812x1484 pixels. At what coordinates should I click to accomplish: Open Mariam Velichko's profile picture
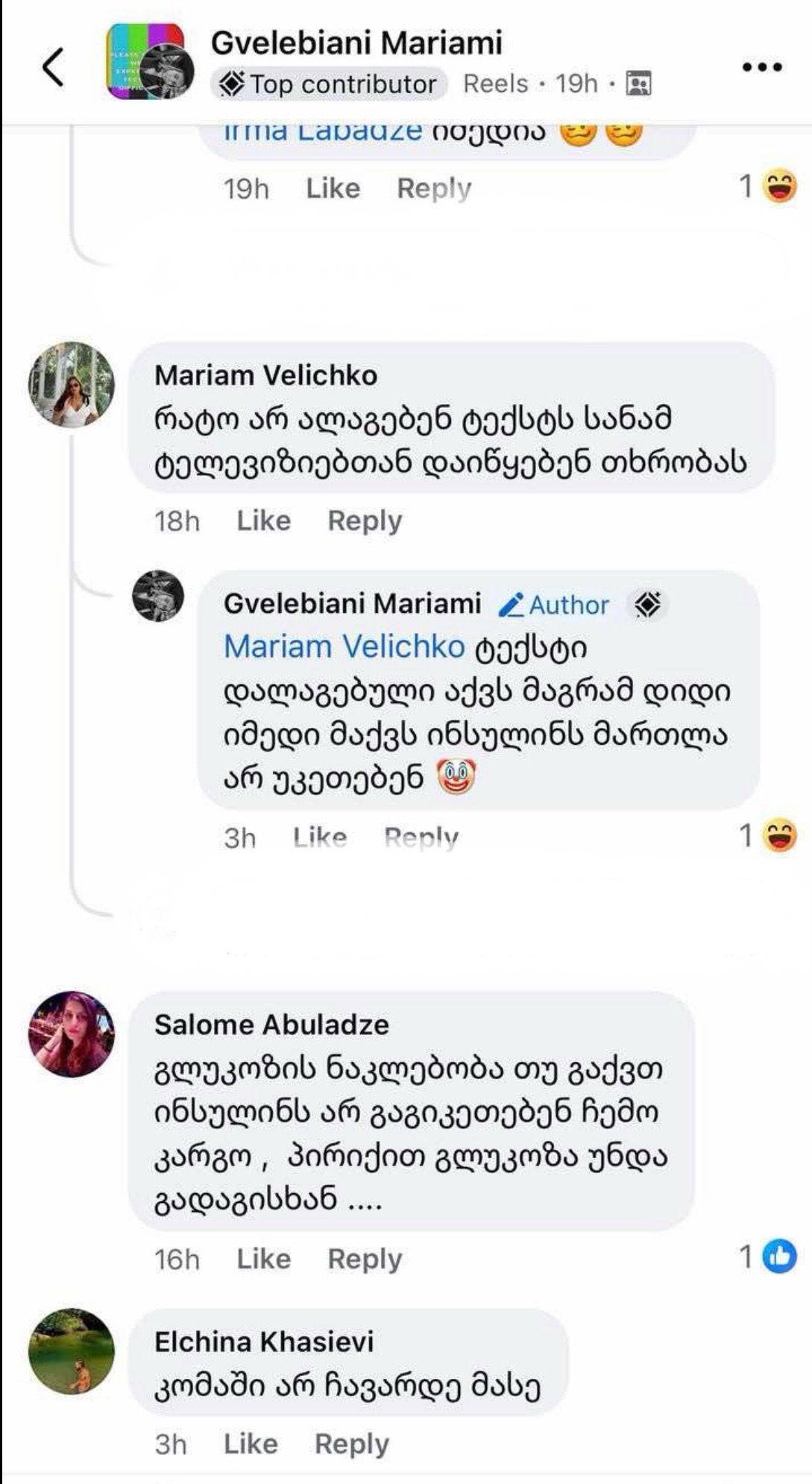(72, 385)
